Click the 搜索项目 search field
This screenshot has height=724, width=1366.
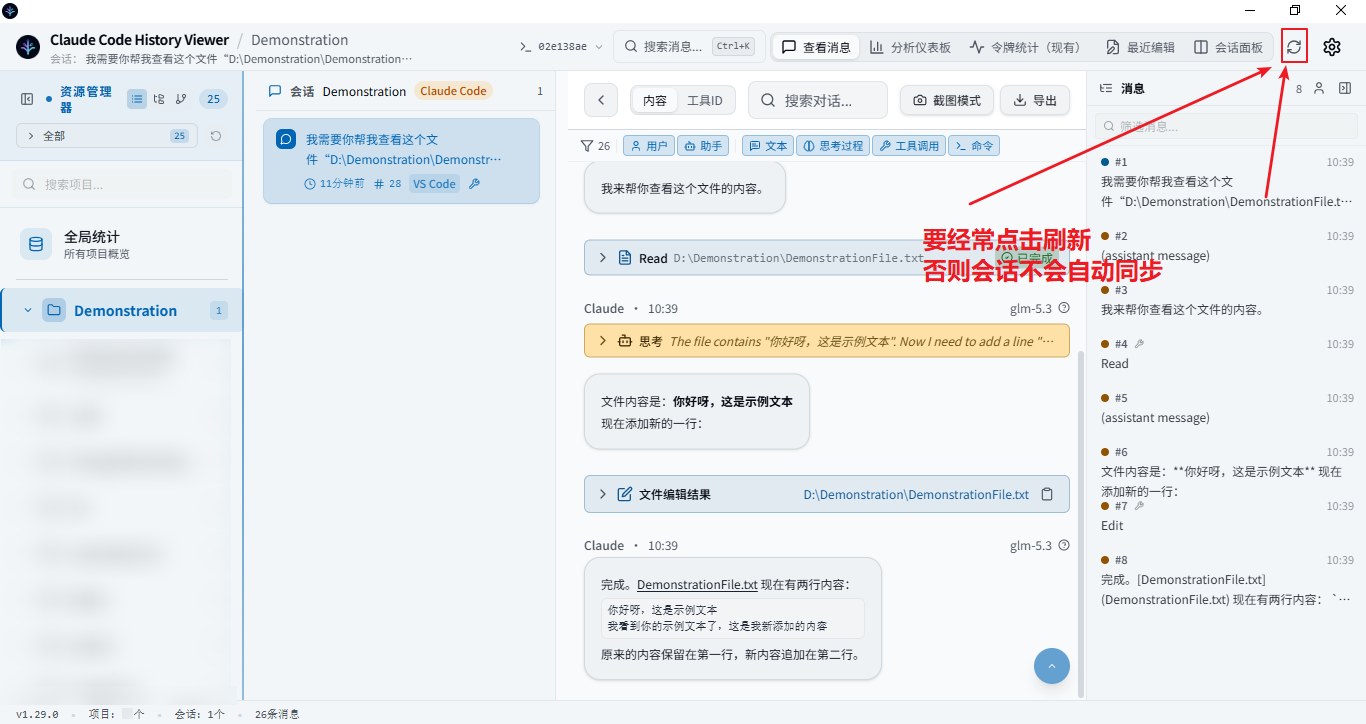tap(121, 184)
